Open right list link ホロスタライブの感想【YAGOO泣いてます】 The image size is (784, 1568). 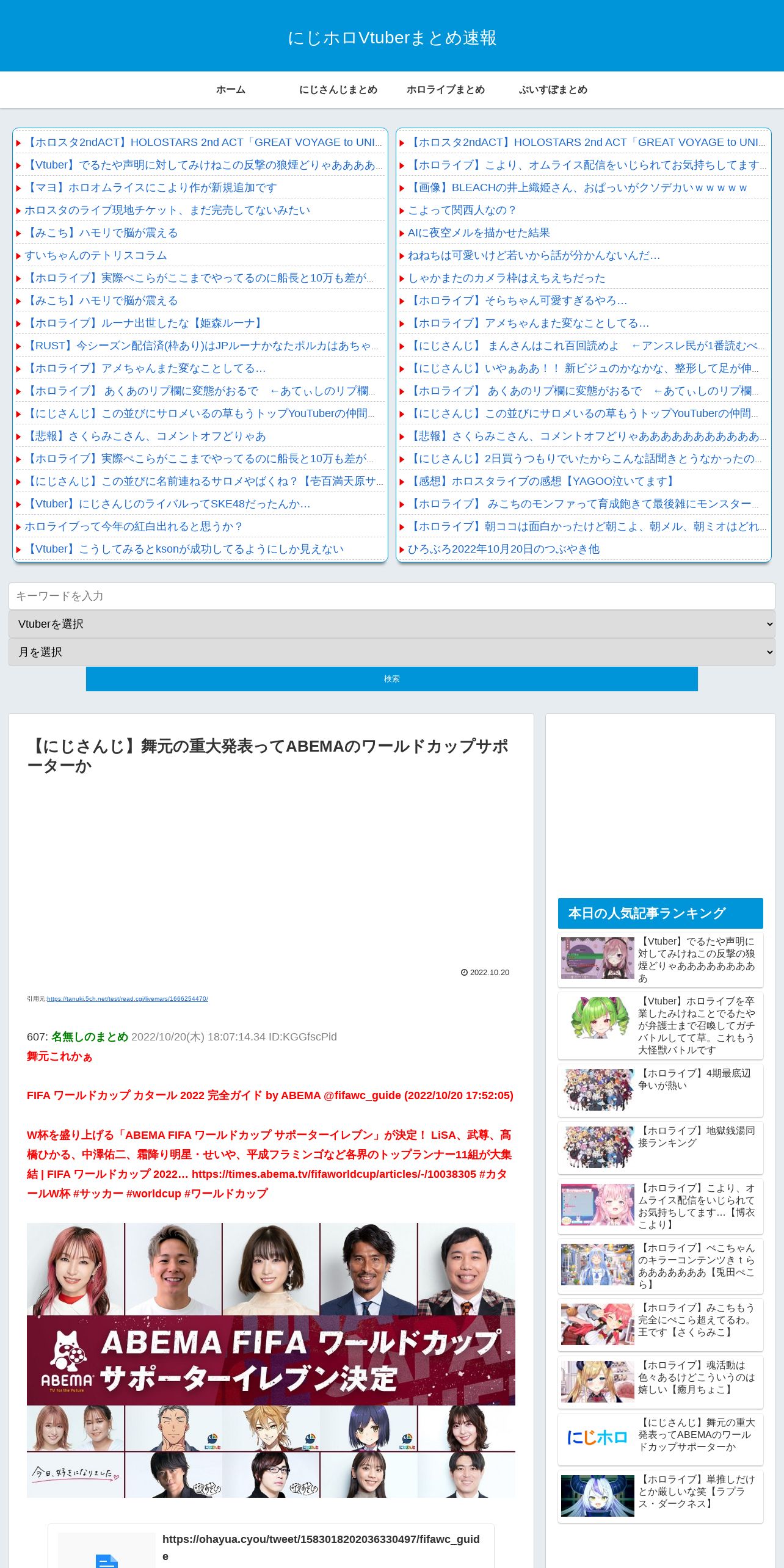pos(542,481)
